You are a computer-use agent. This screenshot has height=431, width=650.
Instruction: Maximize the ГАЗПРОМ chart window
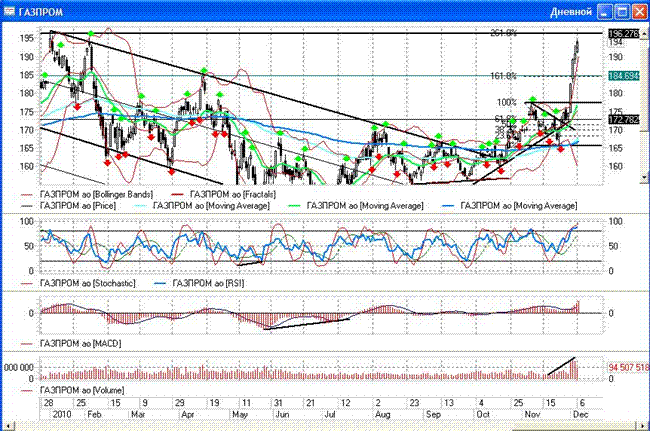(622, 12)
